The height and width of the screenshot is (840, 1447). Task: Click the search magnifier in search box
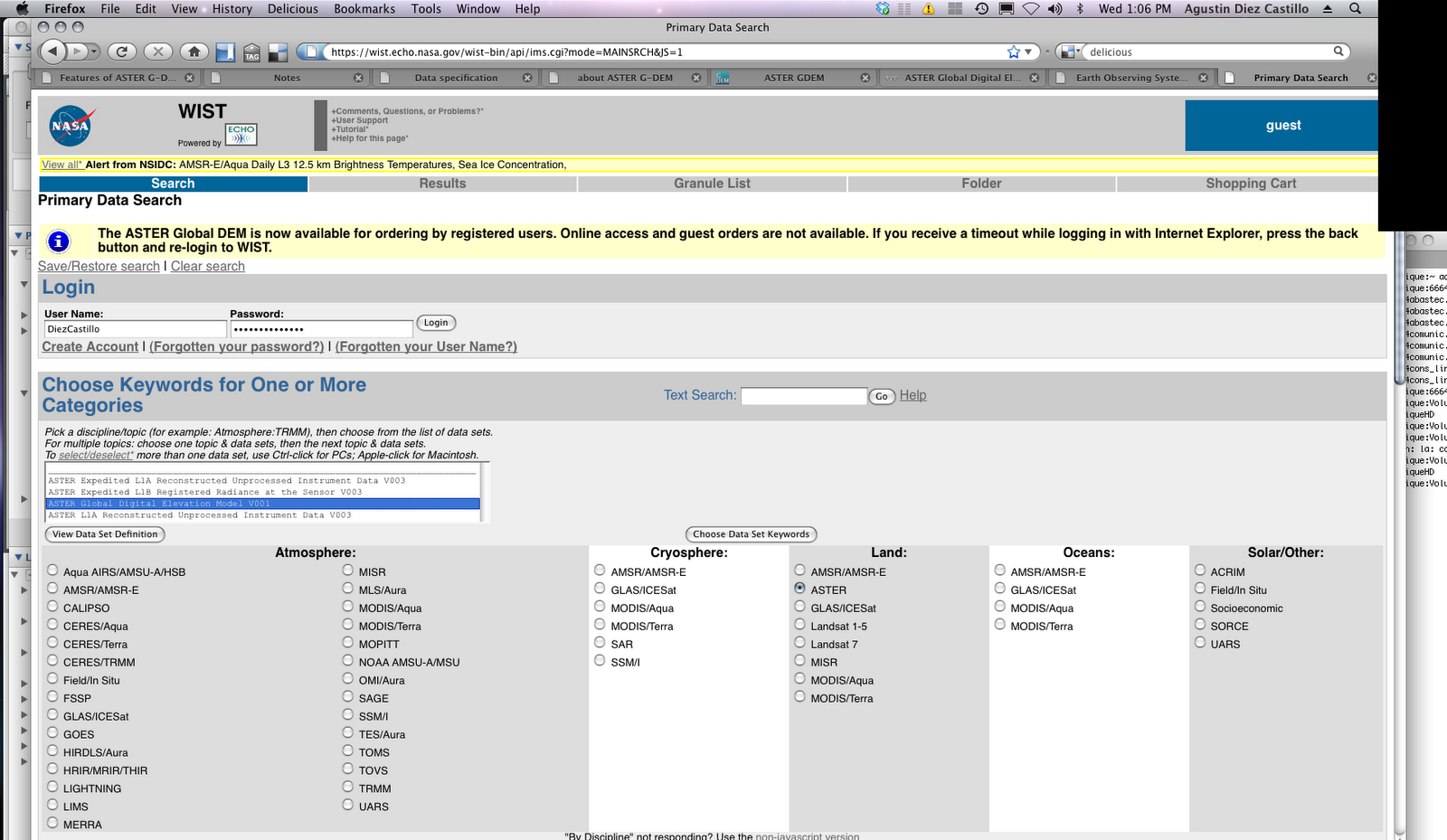(1338, 52)
